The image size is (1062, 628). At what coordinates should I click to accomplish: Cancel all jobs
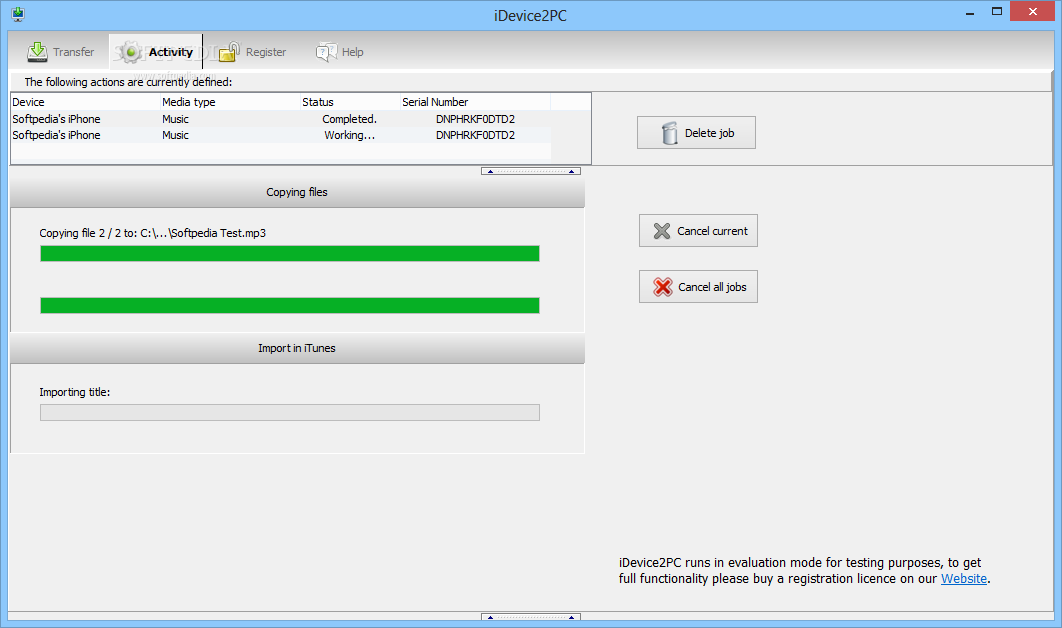pos(698,287)
